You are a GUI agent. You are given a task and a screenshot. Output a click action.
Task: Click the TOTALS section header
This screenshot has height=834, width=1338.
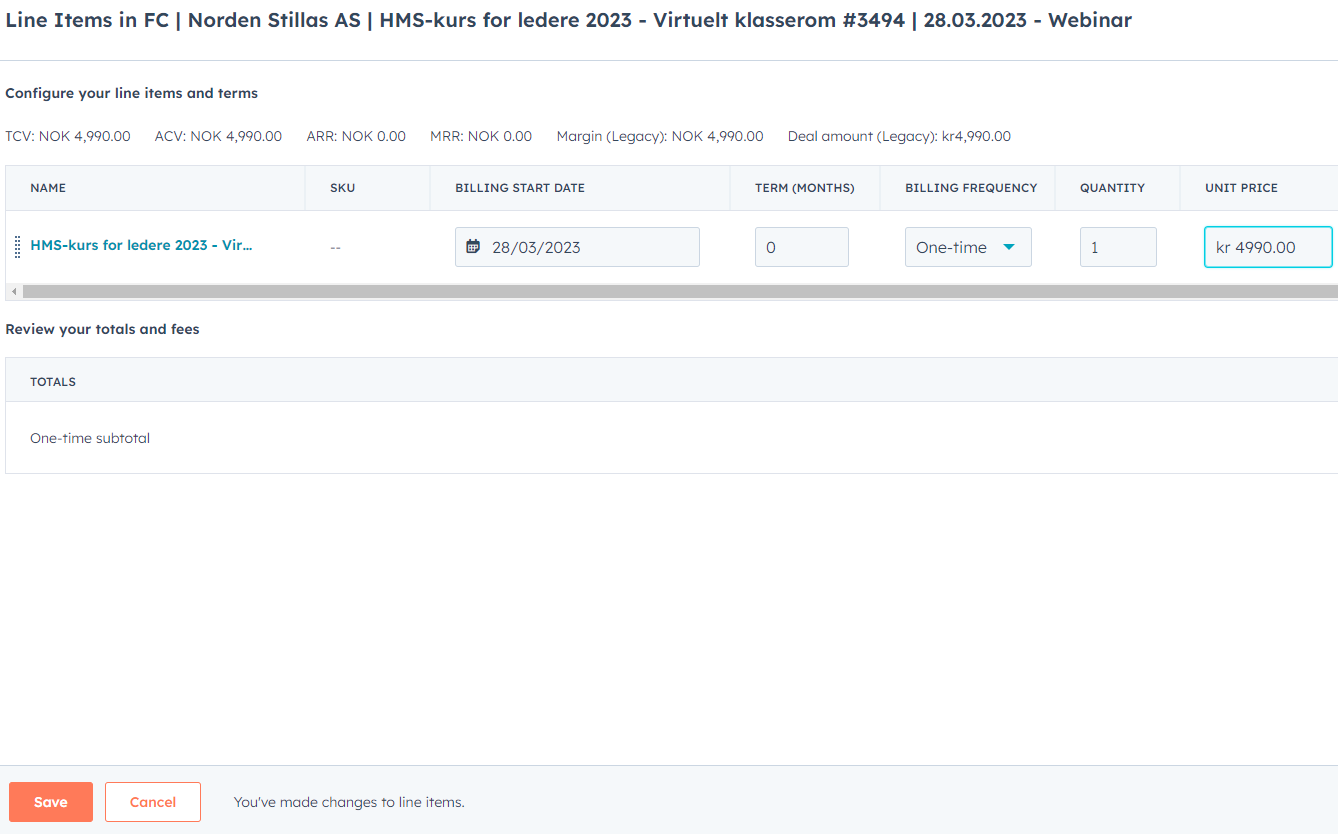point(53,382)
